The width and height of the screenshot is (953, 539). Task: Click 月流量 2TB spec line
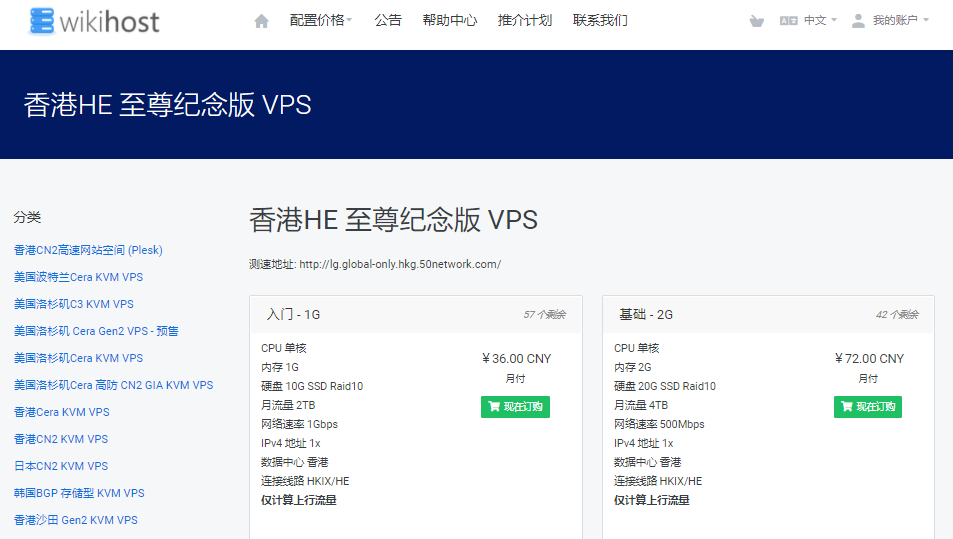tap(288, 405)
